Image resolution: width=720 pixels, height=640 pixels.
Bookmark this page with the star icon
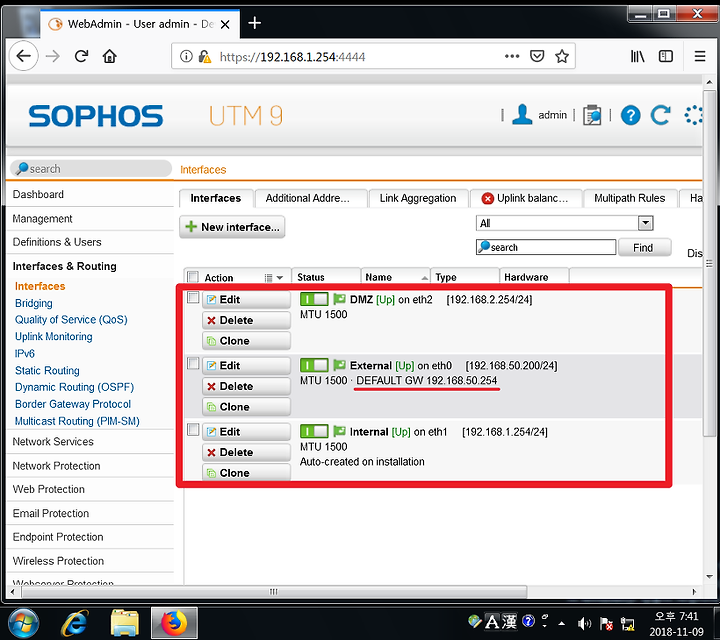pos(562,56)
